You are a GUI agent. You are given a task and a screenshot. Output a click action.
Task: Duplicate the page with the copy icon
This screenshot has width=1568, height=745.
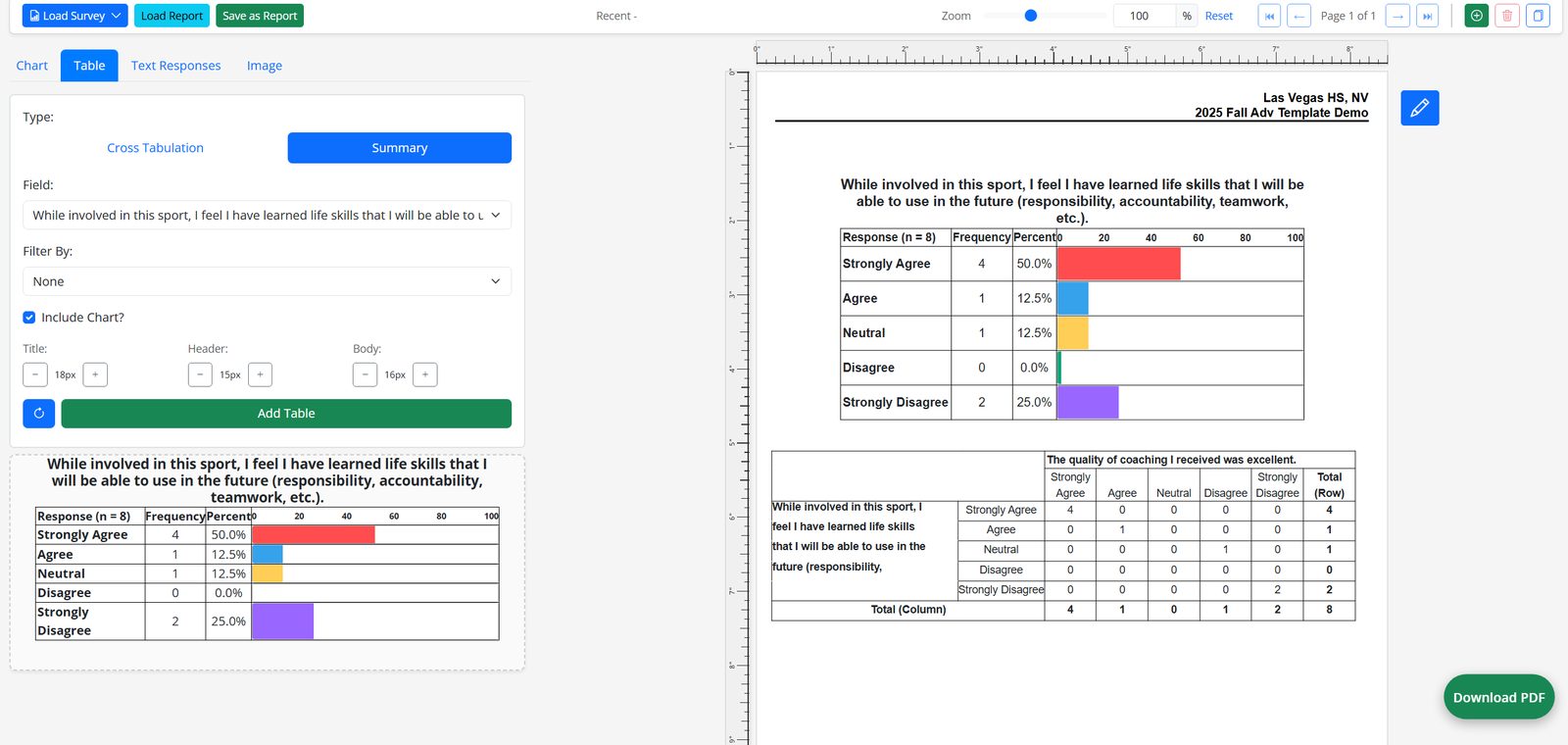coord(1538,16)
